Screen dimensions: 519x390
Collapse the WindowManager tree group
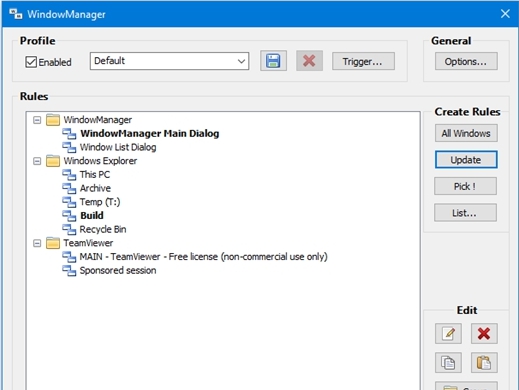(37, 120)
